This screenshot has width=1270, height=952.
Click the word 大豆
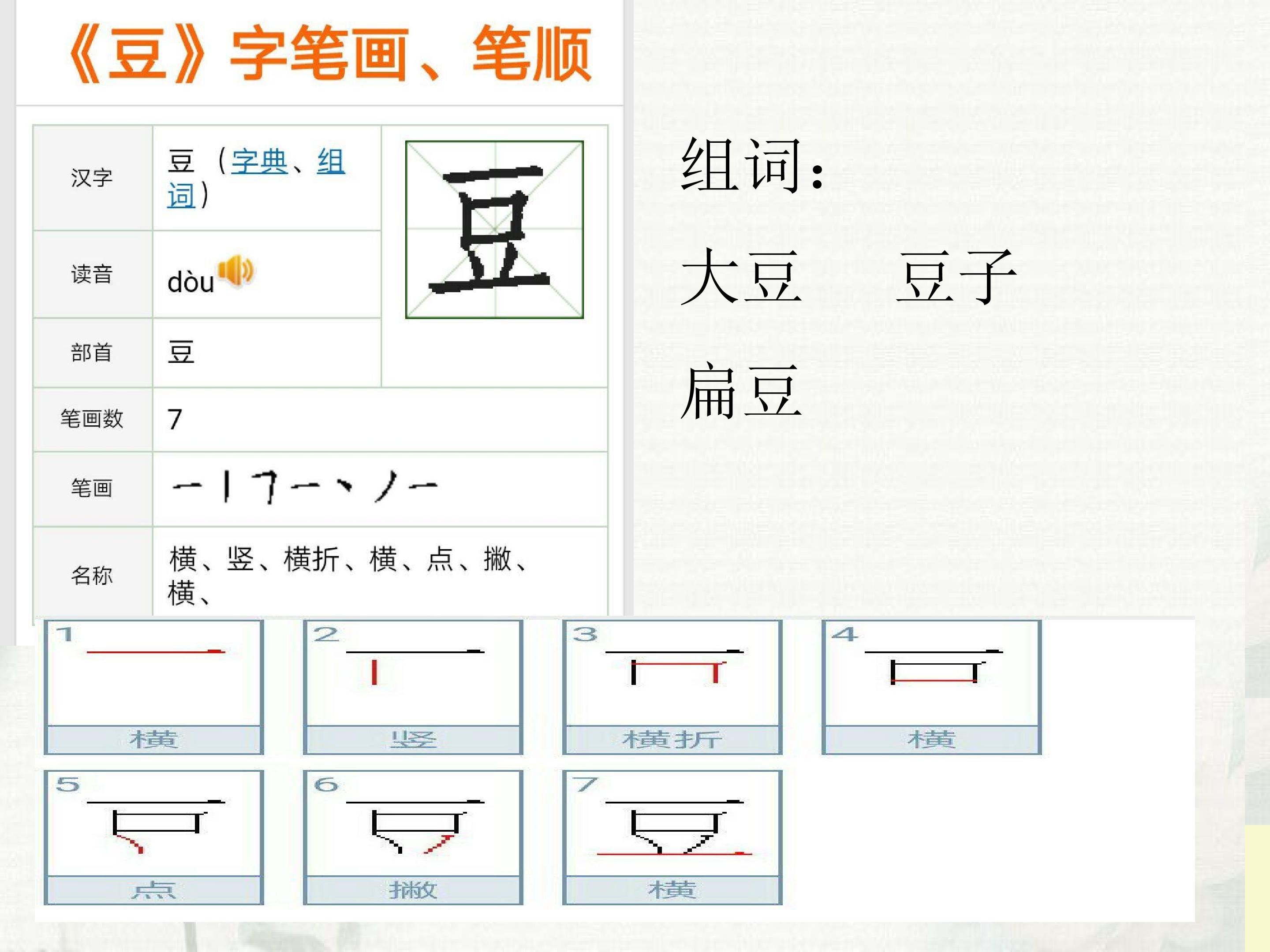(x=741, y=277)
